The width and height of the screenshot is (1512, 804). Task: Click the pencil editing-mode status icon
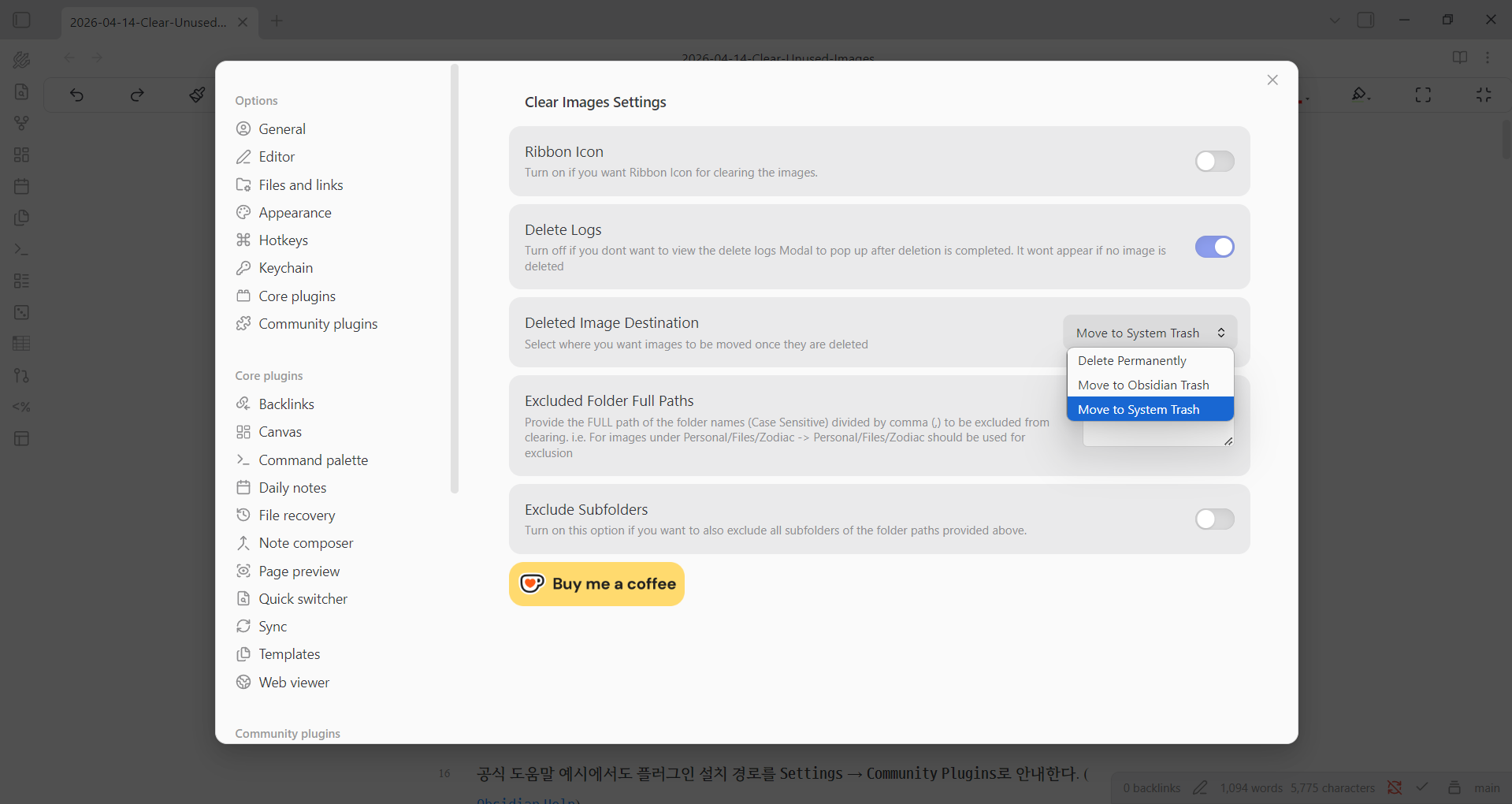(x=1200, y=787)
